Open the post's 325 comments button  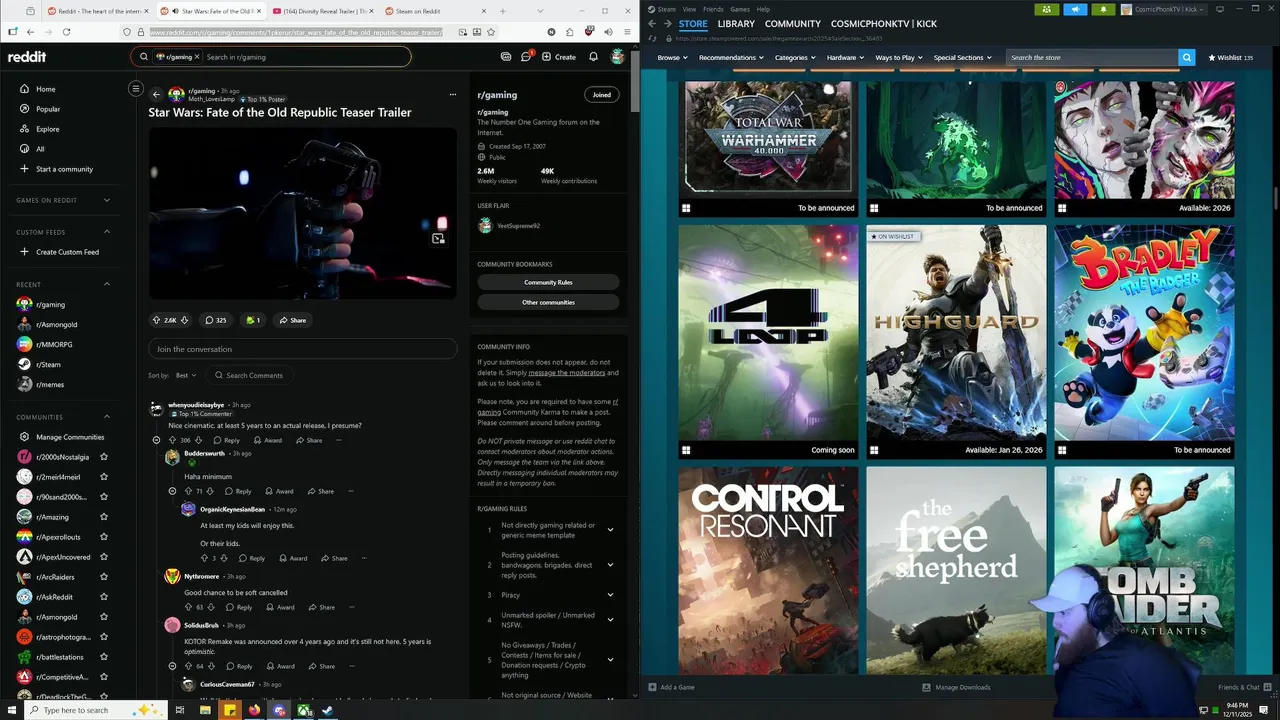[x=215, y=320]
